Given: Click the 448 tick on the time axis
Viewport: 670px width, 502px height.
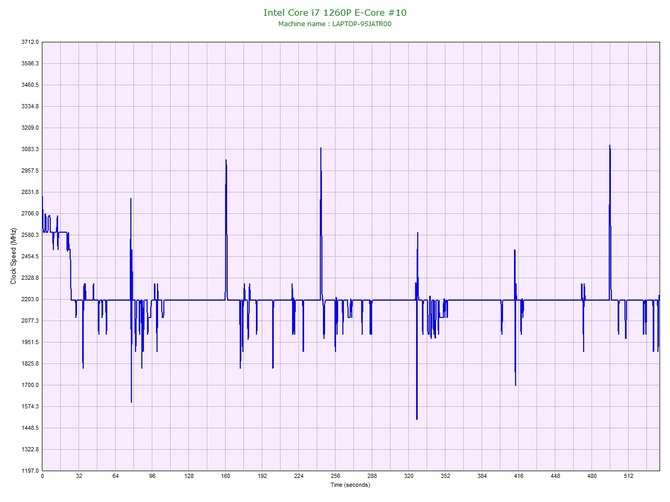Looking at the screenshot, I should pos(555,476).
